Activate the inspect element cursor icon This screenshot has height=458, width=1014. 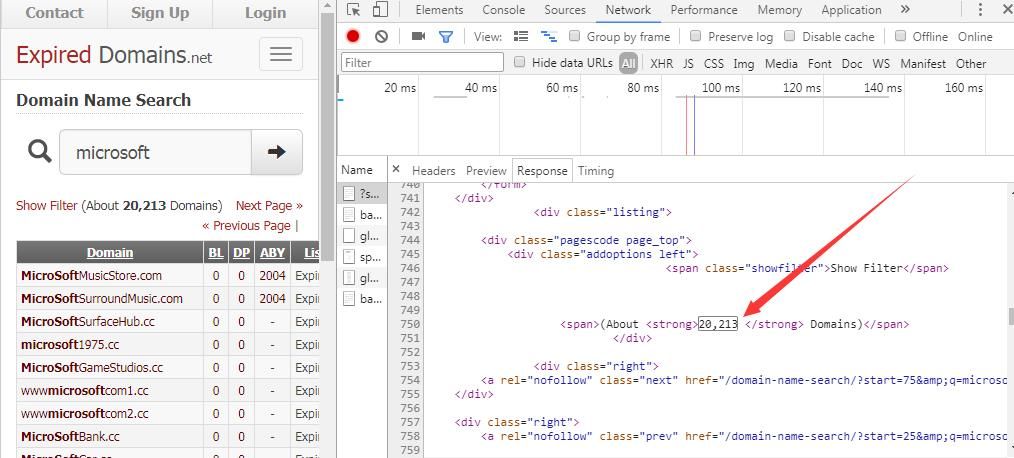[354, 10]
